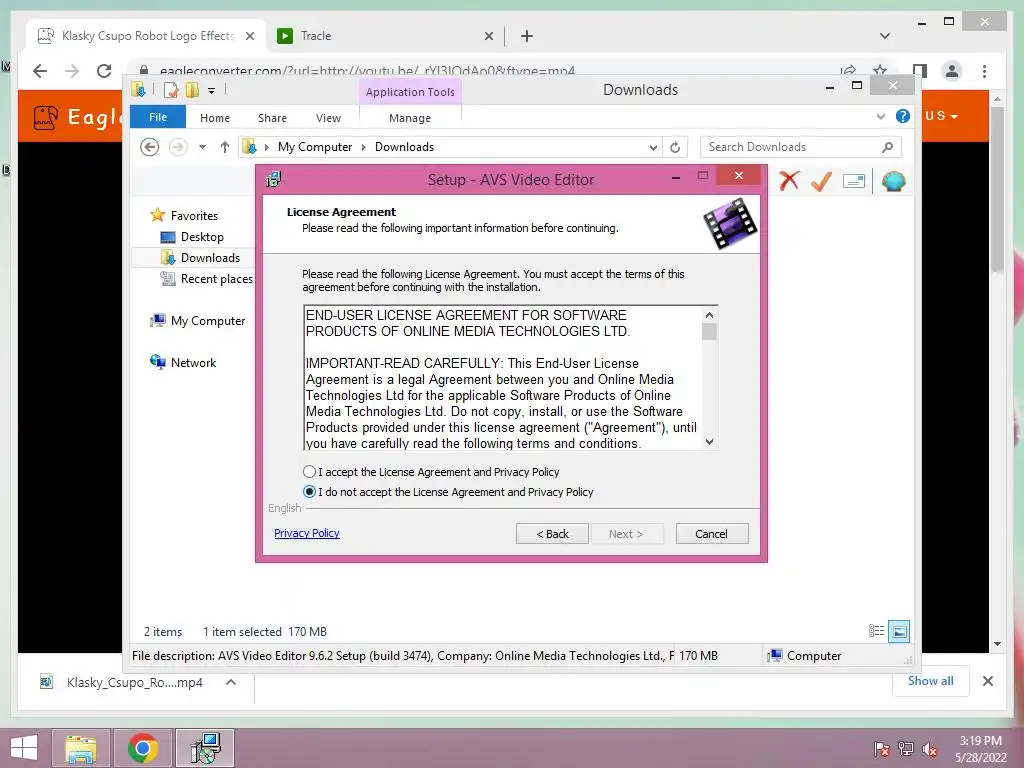This screenshot has width=1024, height=768.
Task: Click license text scrollbar up arrow
Action: point(709,315)
